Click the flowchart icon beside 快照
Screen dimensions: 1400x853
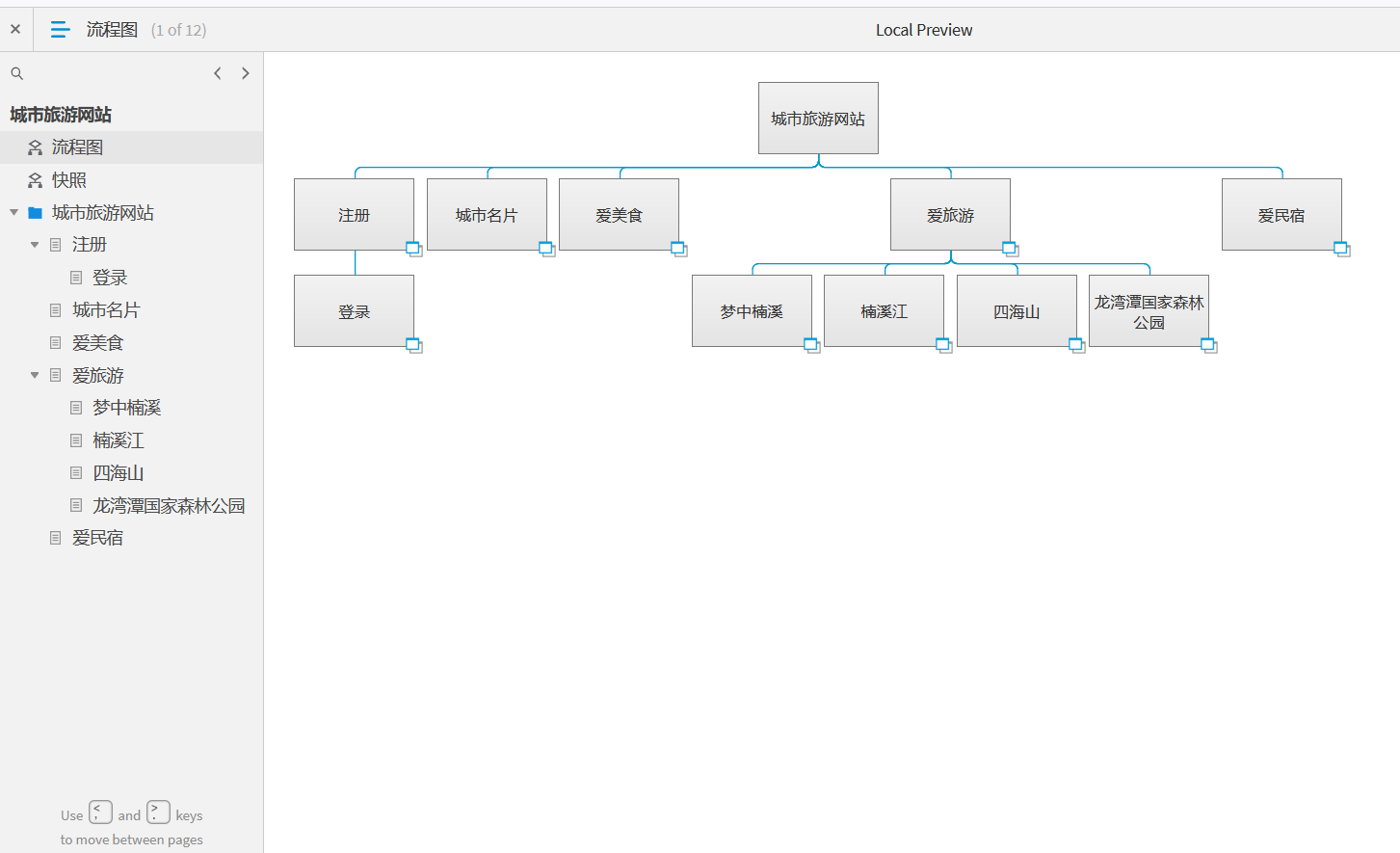(x=36, y=180)
